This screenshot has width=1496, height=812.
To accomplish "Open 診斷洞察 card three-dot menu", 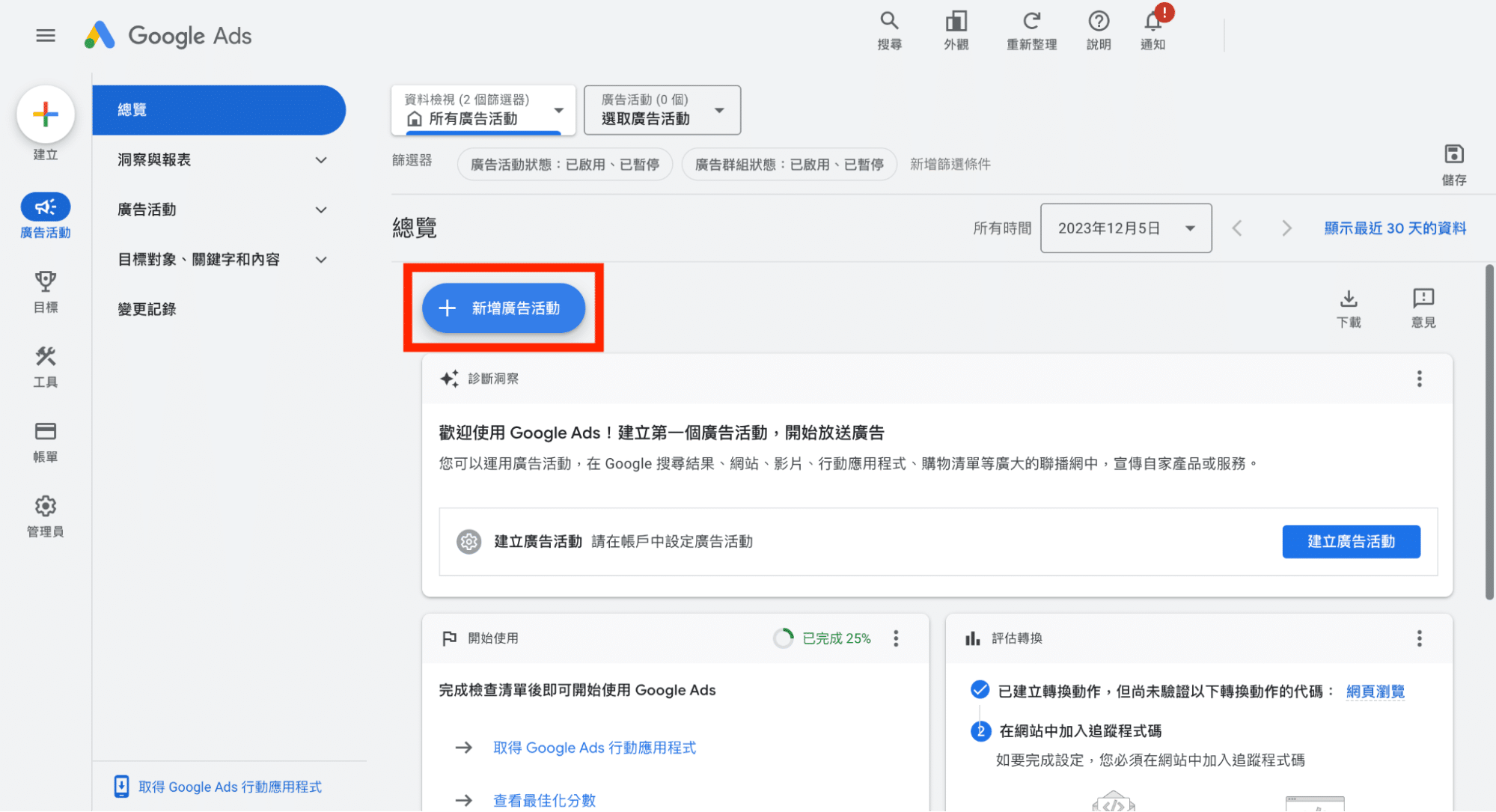I will (x=1419, y=379).
